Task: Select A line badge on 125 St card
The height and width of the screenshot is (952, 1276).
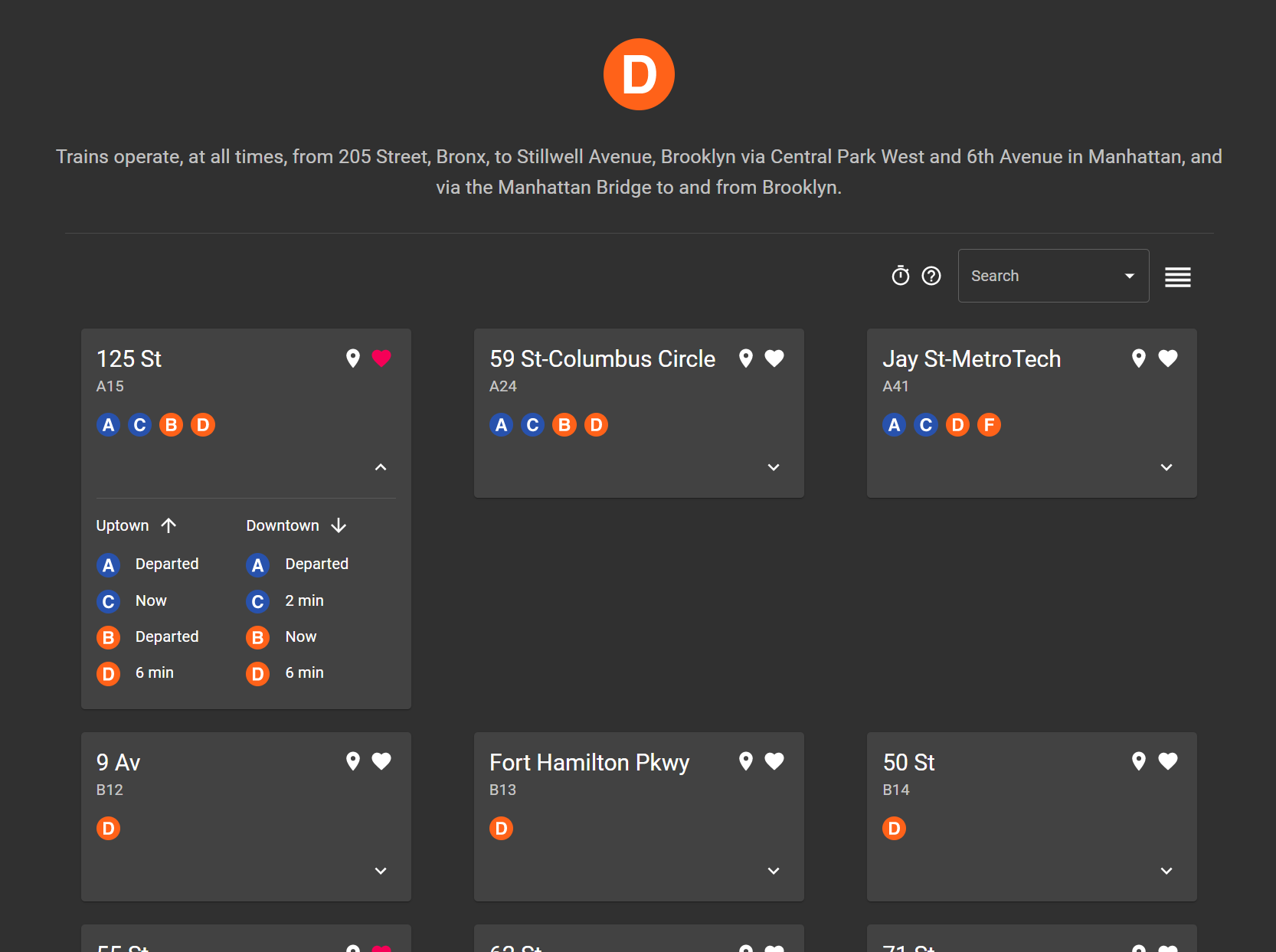Action: [109, 425]
